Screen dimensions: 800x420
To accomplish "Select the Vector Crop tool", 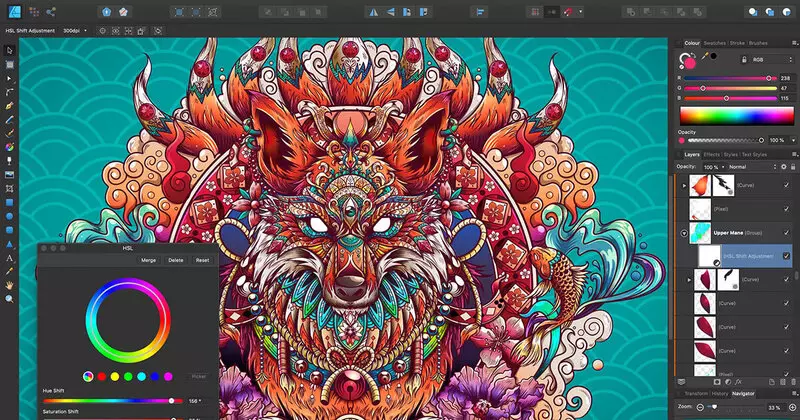I will point(9,189).
